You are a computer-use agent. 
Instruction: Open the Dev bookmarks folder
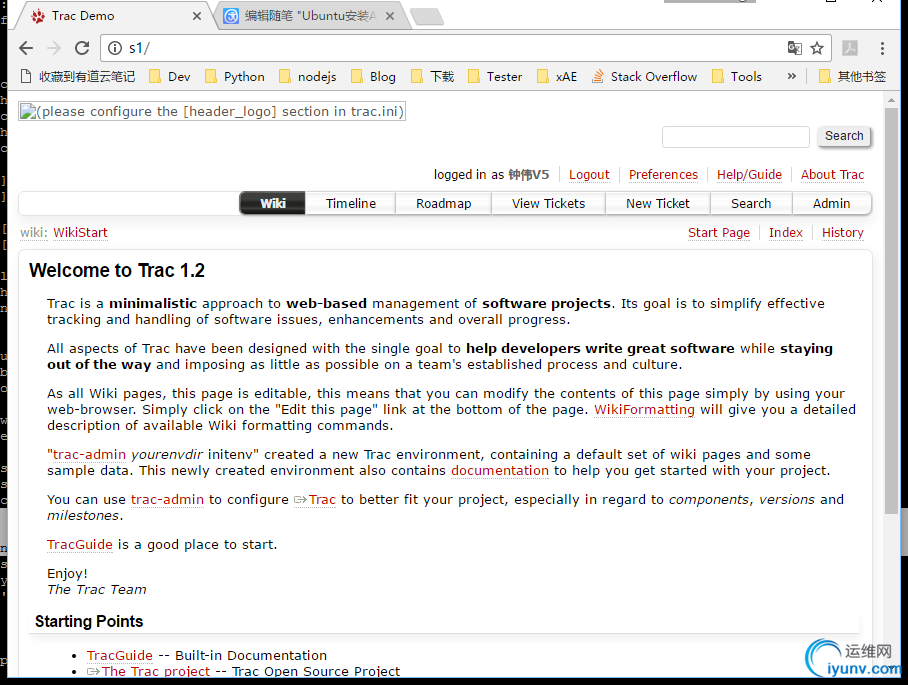click(x=170, y=76)
